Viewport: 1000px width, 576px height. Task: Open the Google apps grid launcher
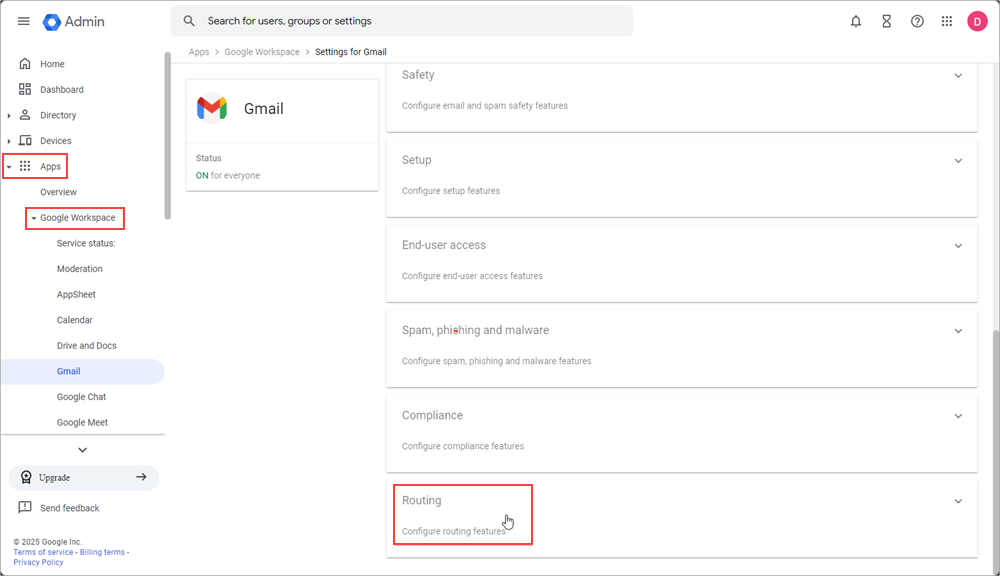pos(947,21)
